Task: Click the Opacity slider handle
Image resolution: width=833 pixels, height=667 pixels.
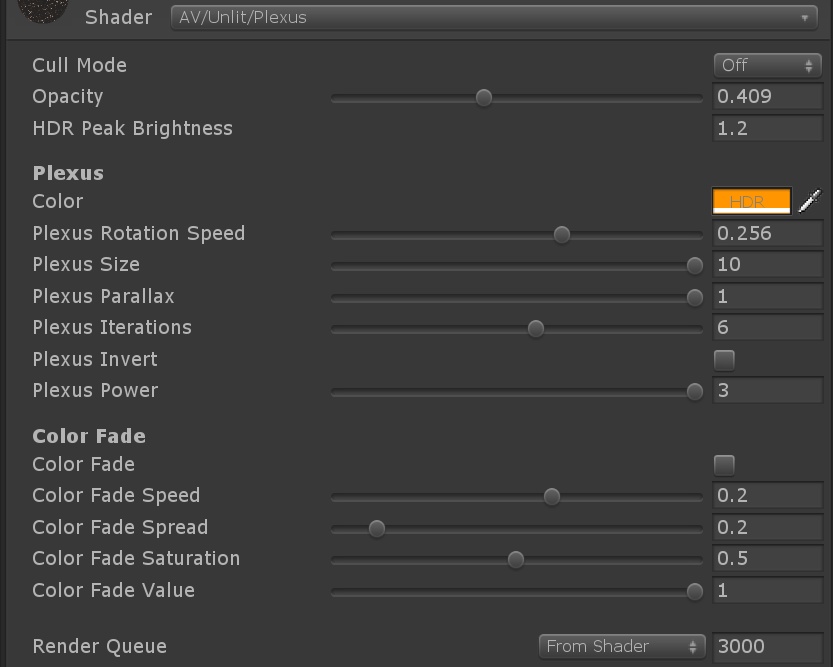Action: coord(483,97)
